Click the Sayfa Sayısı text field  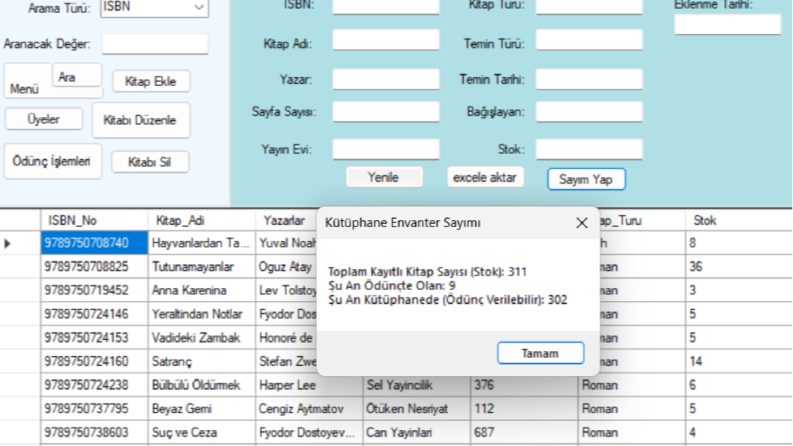[386, 112]
